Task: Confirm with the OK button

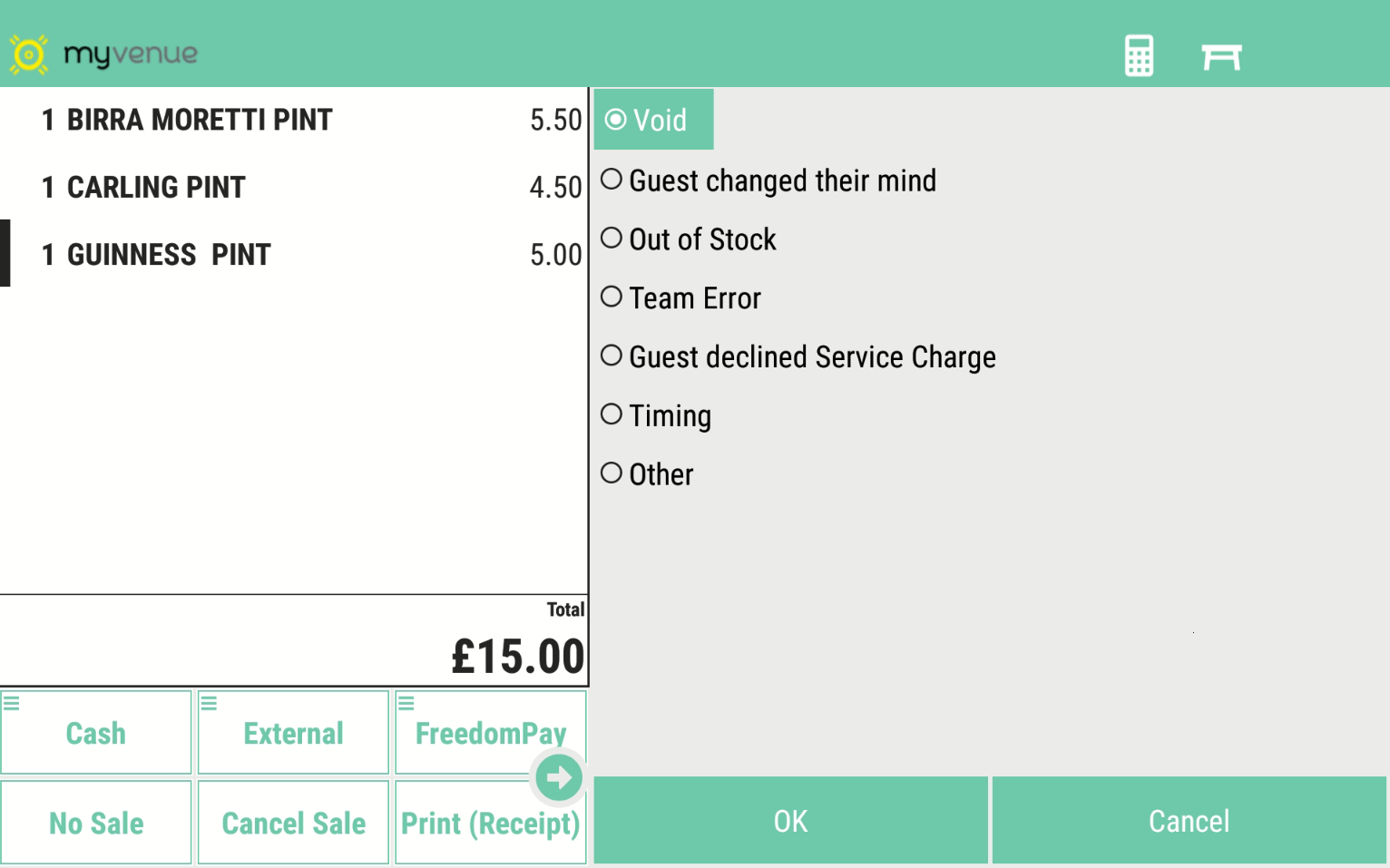Action: pos(789,820)
